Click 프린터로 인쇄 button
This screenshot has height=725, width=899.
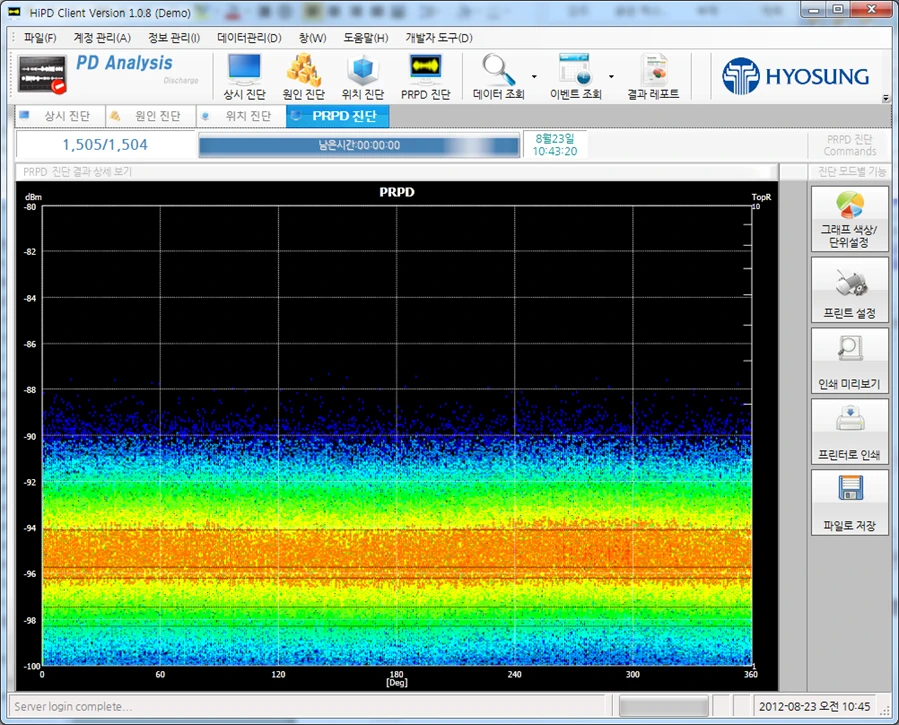[x=850, y=432]
